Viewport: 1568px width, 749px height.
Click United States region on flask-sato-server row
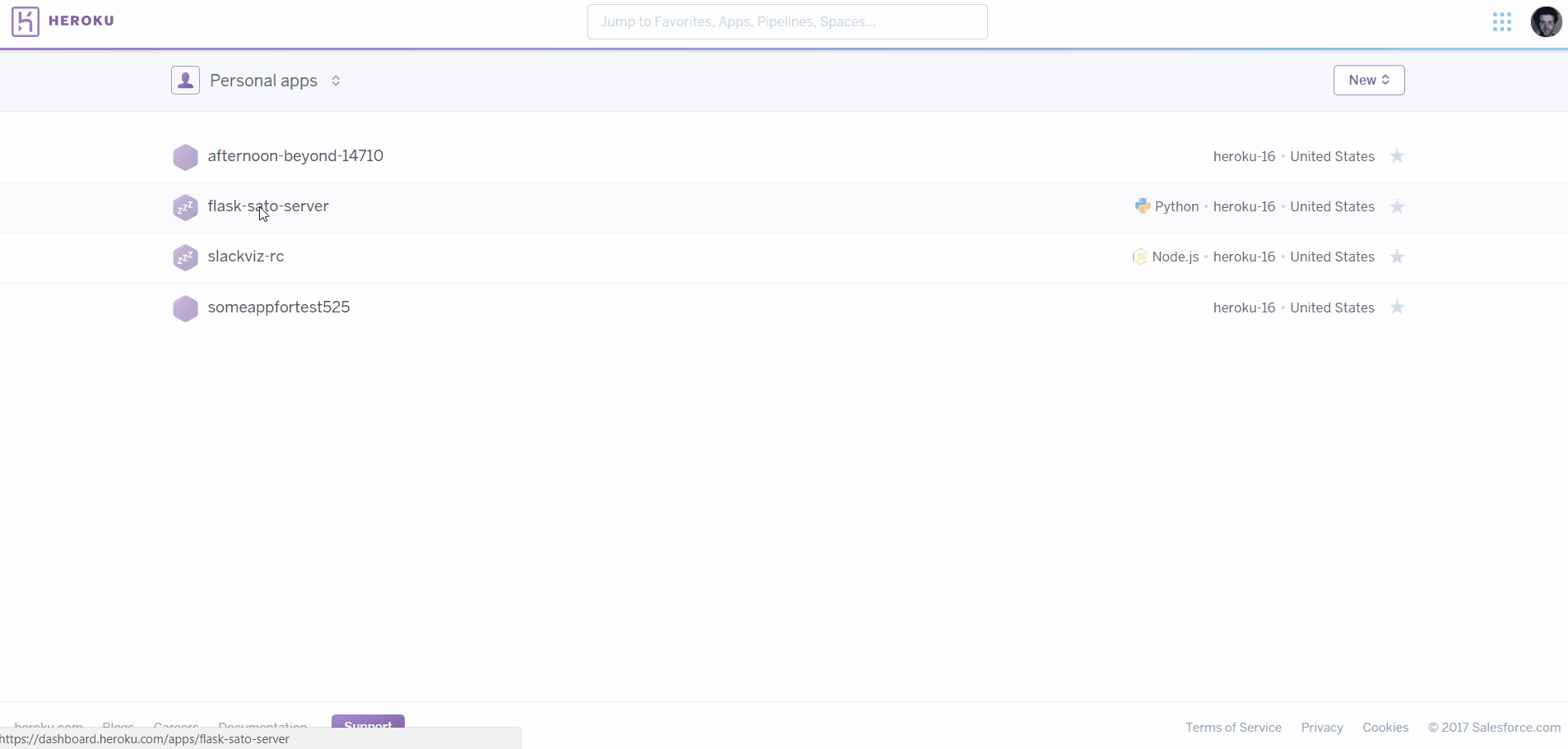click(x=1332, y=207)
